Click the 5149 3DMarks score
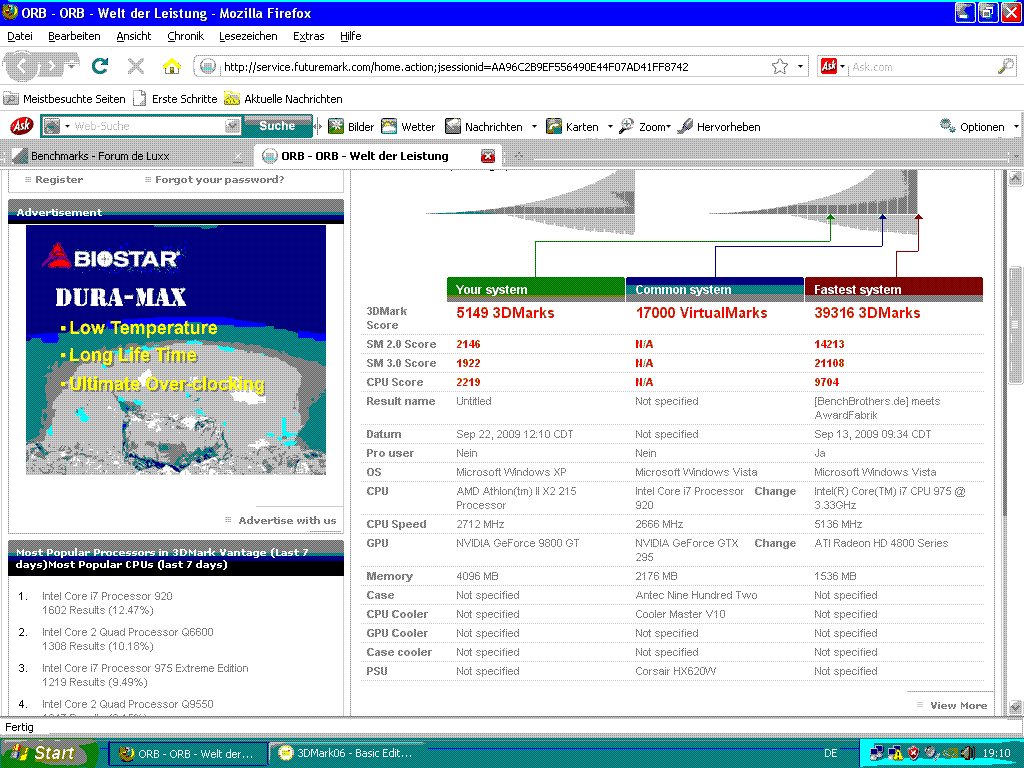1024x768 pixels. click(x=505, y=313)
